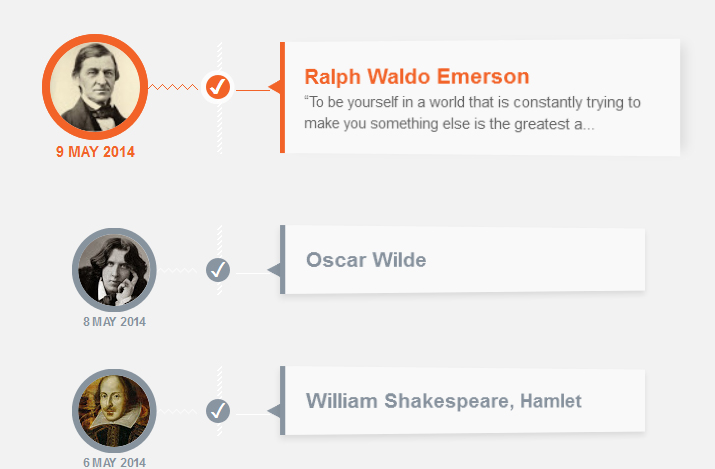This screenshot has height=469, width=715.
Task: Click the gray checkmark next to Shakespeare entry
Action: pyautogui.click(x=218, y=411)
